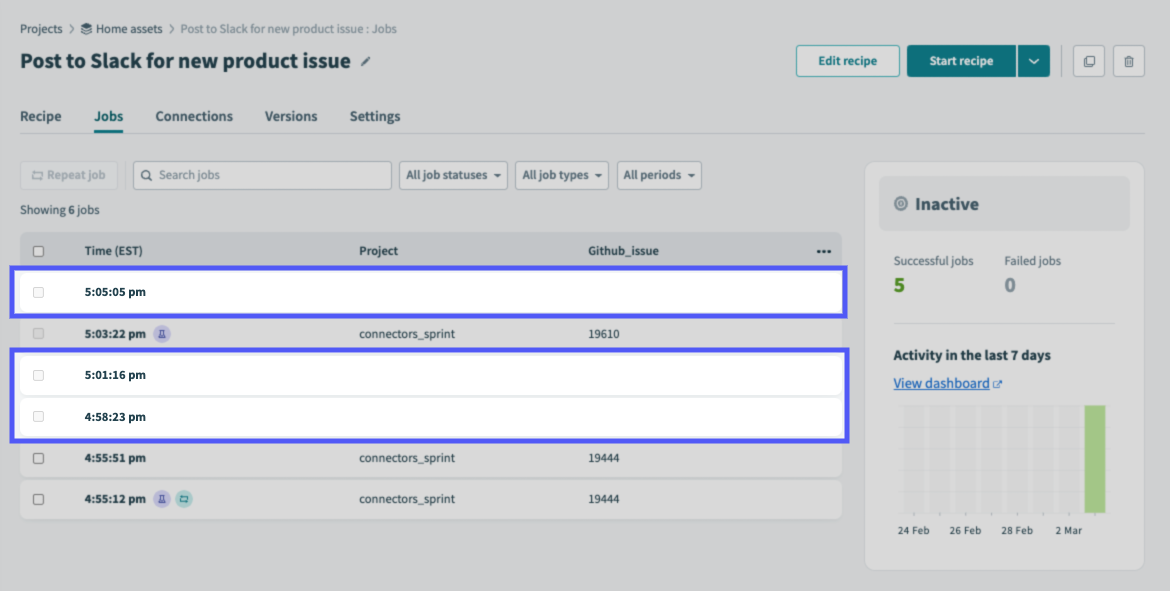Click the Inactive status indicator icon
This screenshot has height=591, width=1170.
click(x=899, y=203)
